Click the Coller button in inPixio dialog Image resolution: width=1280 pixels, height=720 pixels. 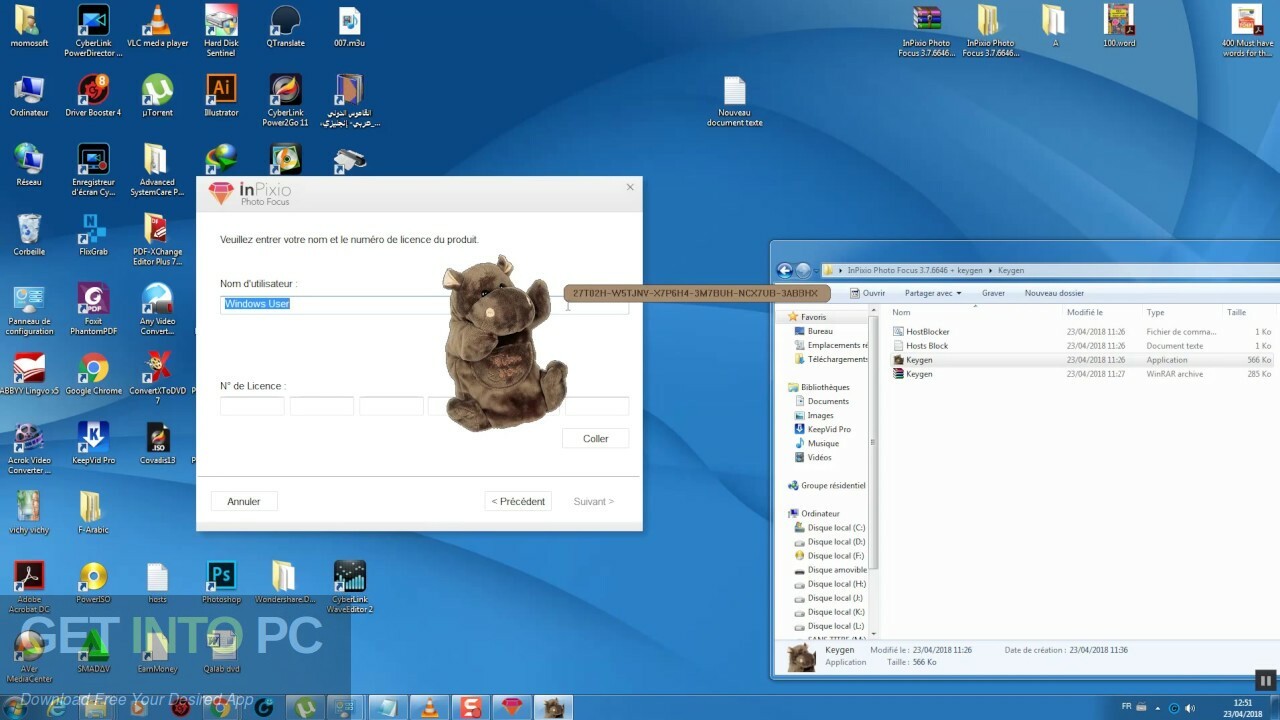pyautogui.click(x=595, y=438)
